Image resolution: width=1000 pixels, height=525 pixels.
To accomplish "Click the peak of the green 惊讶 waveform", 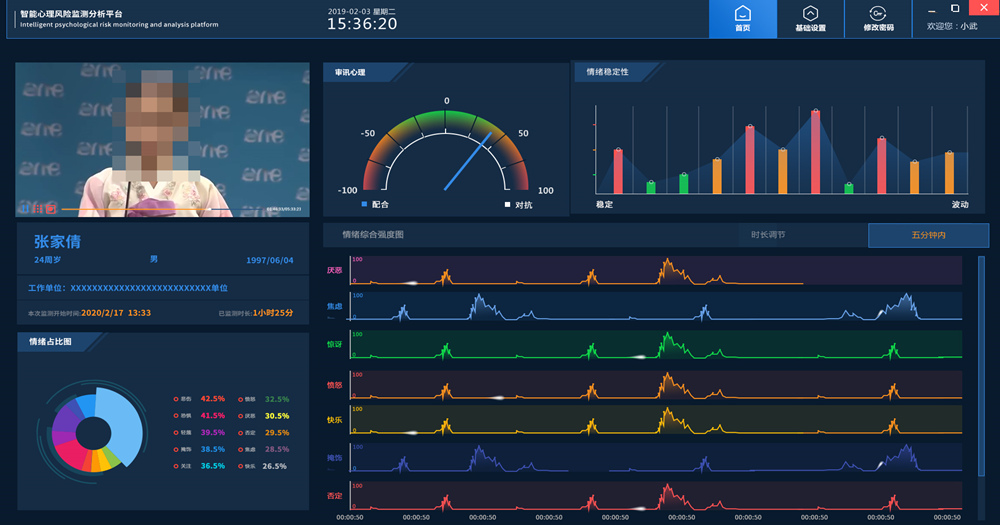I will click(666, 334).
